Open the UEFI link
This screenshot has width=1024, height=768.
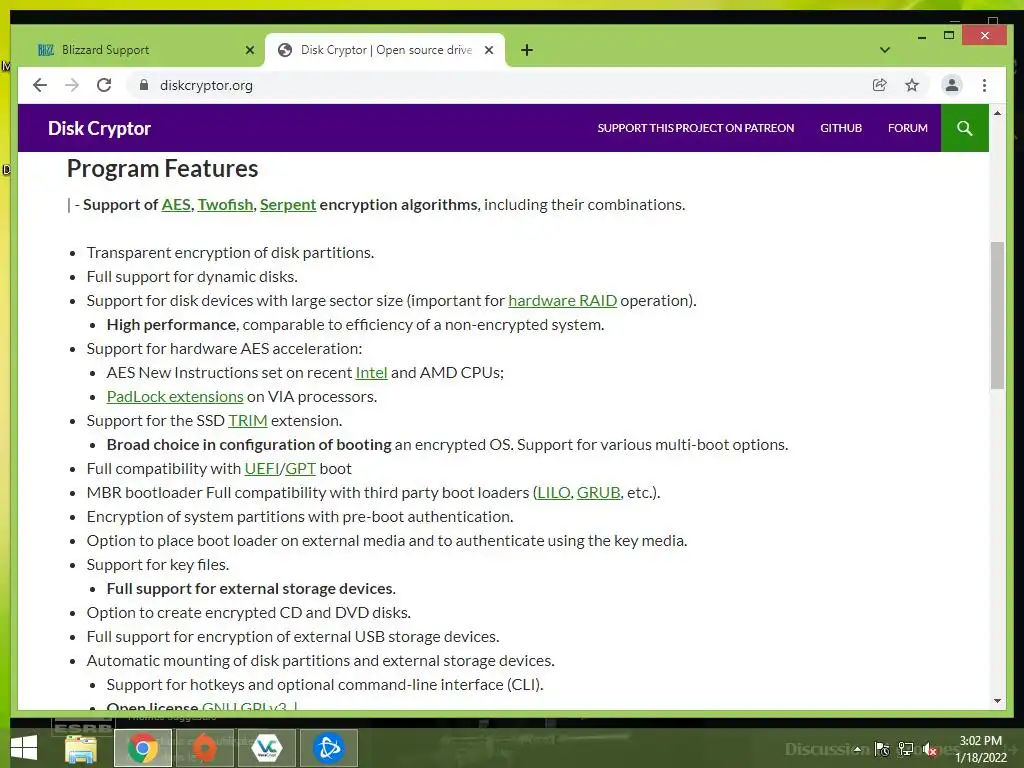(262, 468)
